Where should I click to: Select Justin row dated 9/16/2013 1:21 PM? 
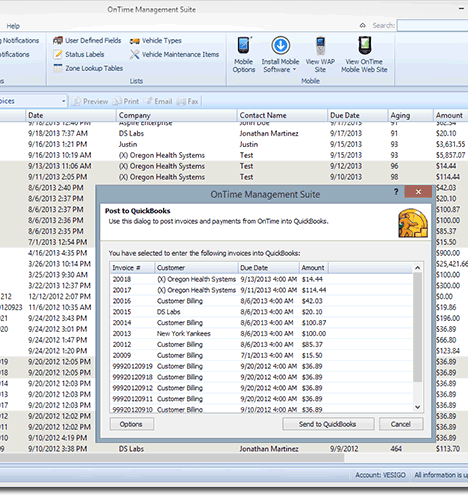click(234, 144)
